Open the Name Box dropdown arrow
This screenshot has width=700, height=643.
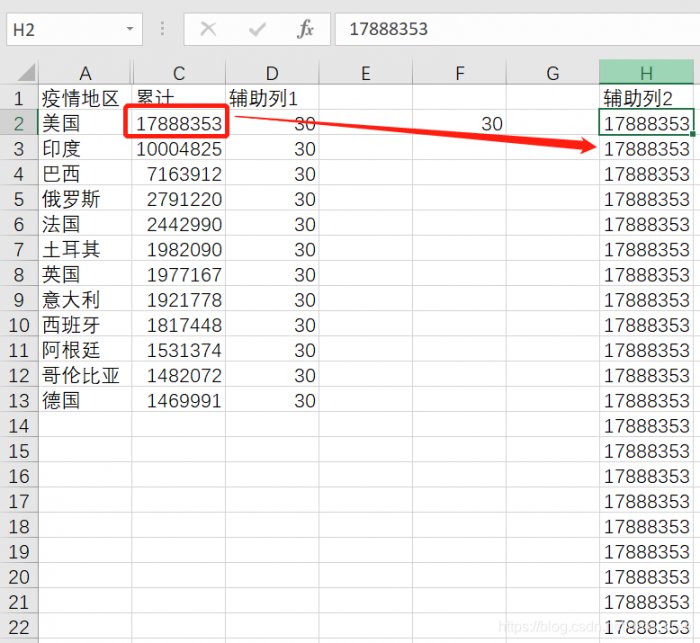(x=130, y=29)
